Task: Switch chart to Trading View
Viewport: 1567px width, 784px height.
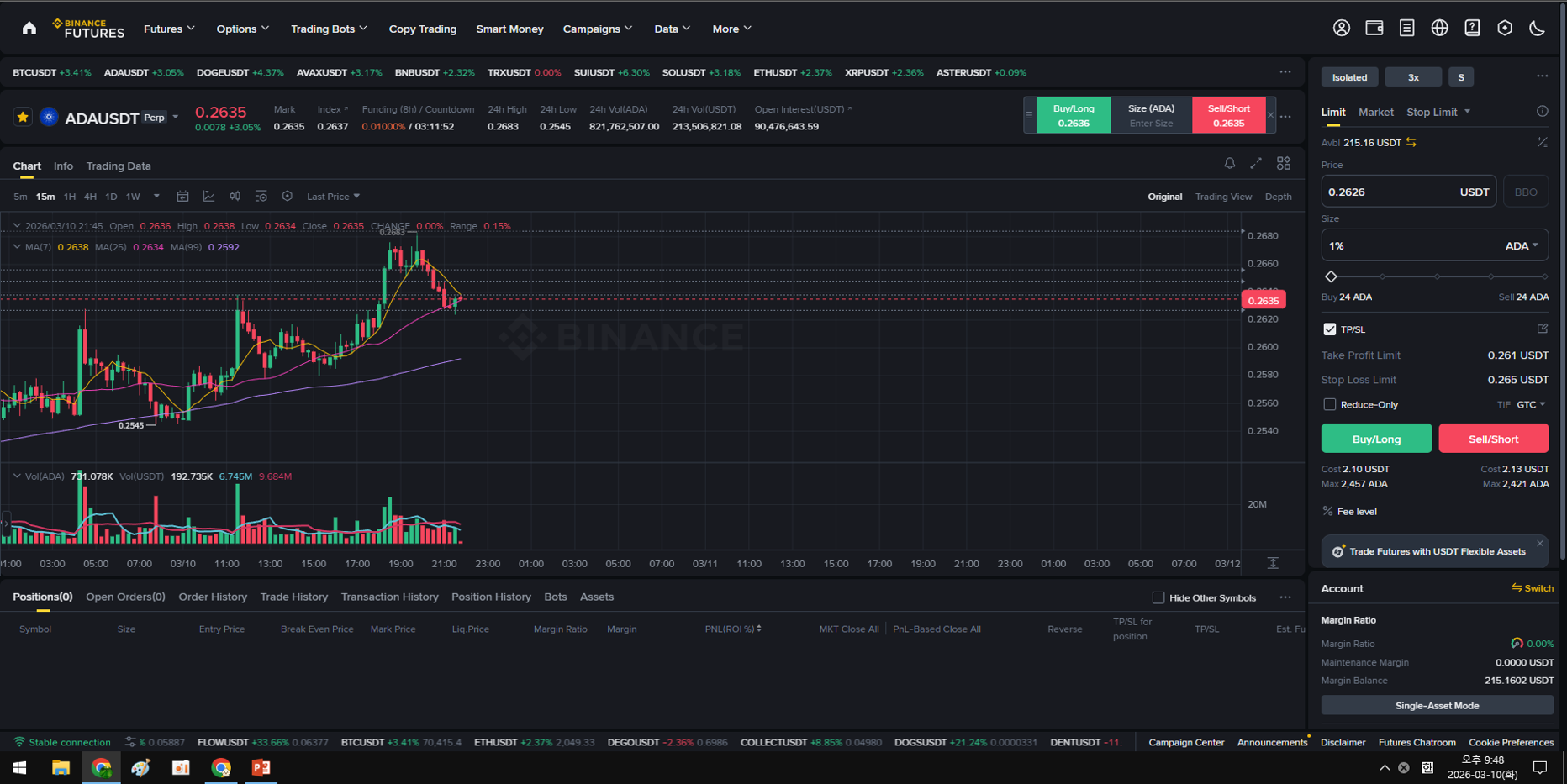Action: [x=1223, y=197]
